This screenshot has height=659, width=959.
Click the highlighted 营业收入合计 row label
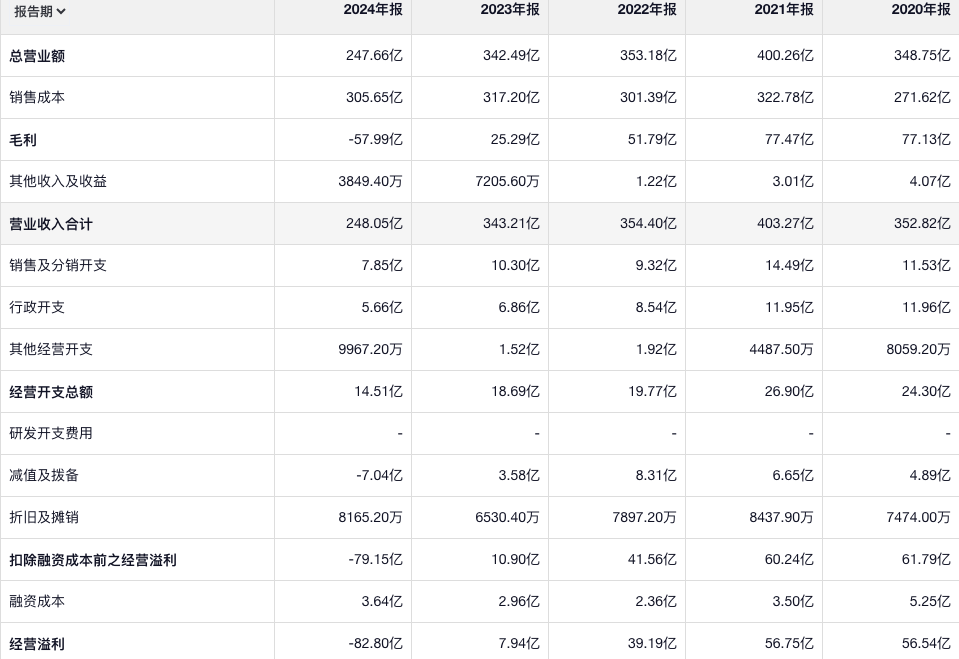pos(51,224)
